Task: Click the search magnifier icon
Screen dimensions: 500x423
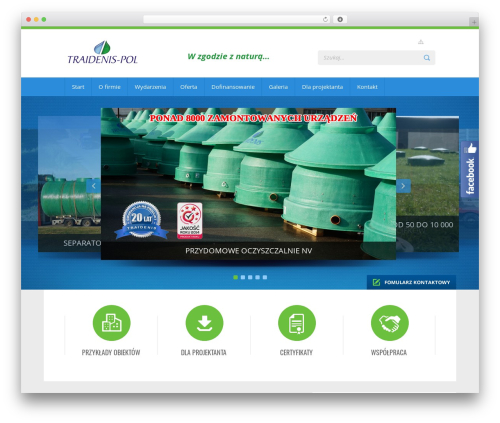Action: point(427,58)
